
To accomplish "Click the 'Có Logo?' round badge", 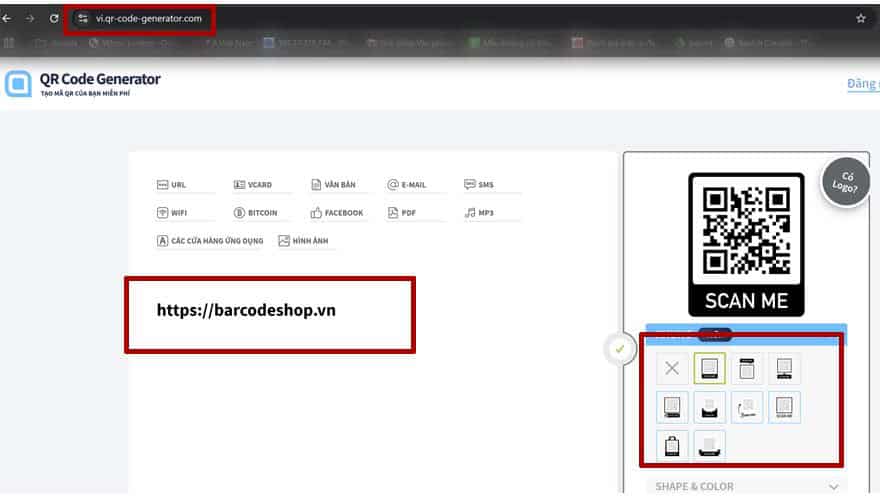I will (845, 181).
